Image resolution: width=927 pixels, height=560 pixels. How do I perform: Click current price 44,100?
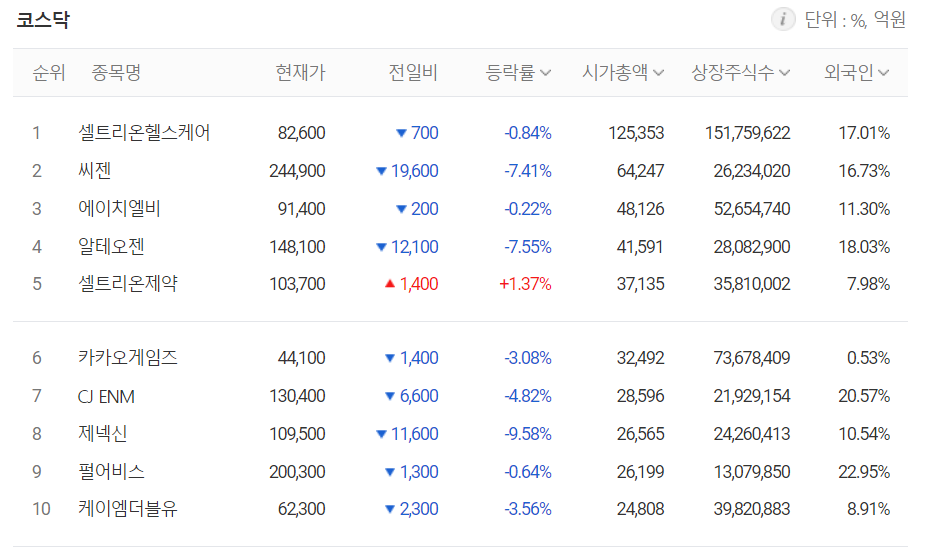click(302, 358)
